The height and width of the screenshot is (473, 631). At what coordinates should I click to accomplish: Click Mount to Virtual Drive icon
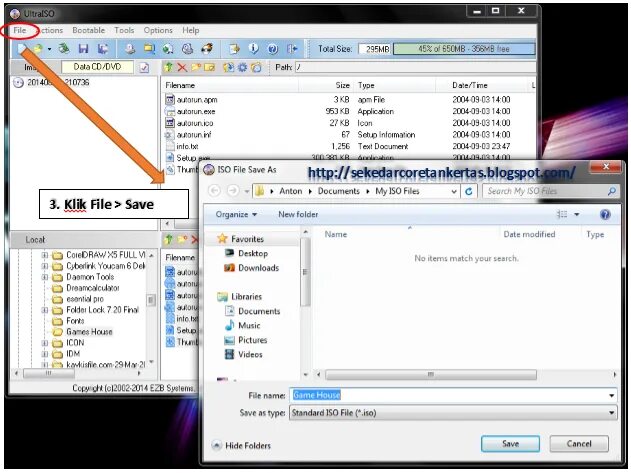(188, 49)
